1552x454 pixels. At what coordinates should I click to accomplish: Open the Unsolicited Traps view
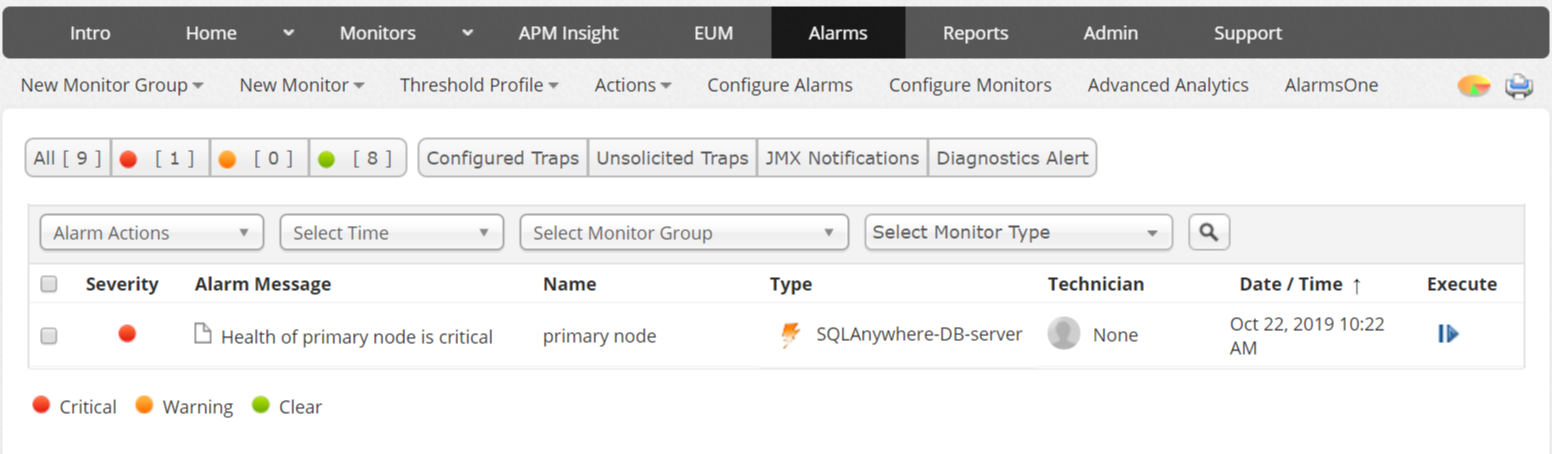672,158
